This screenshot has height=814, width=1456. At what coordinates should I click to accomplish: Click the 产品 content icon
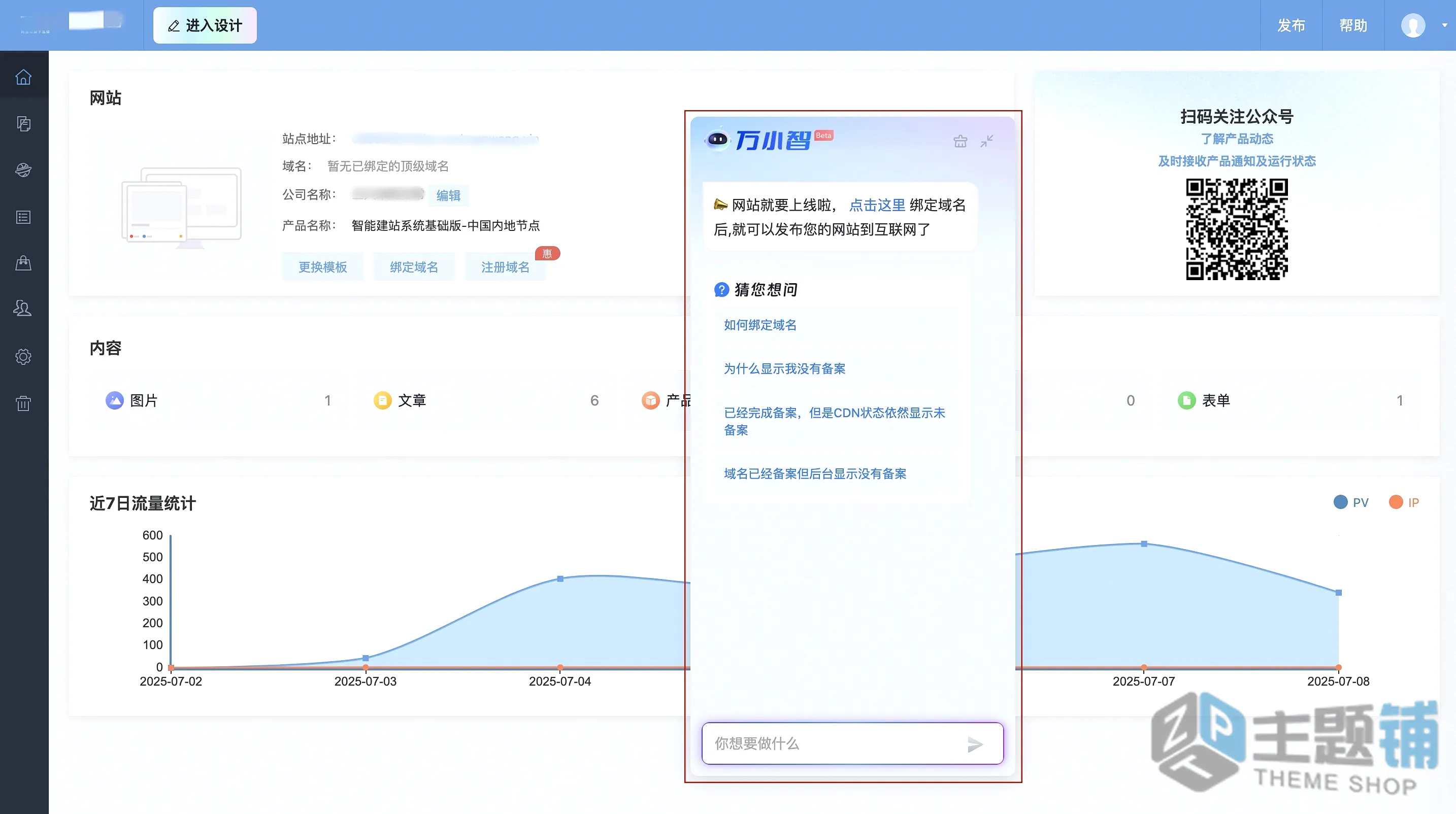pyautogui.click(x=650, y=400)
